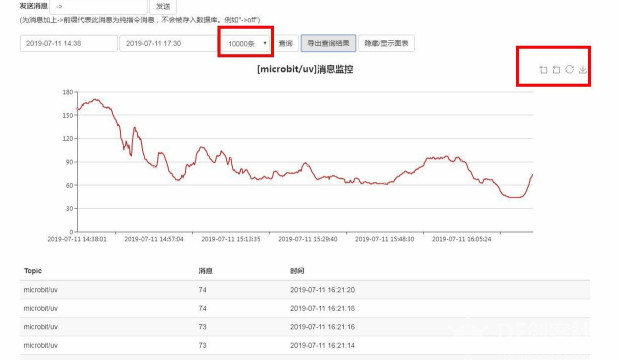The image size is (620, 360).
Task: Click the end time field 2019-07-11 17:30
Action: pyautogui.click(x=169, y=44)
